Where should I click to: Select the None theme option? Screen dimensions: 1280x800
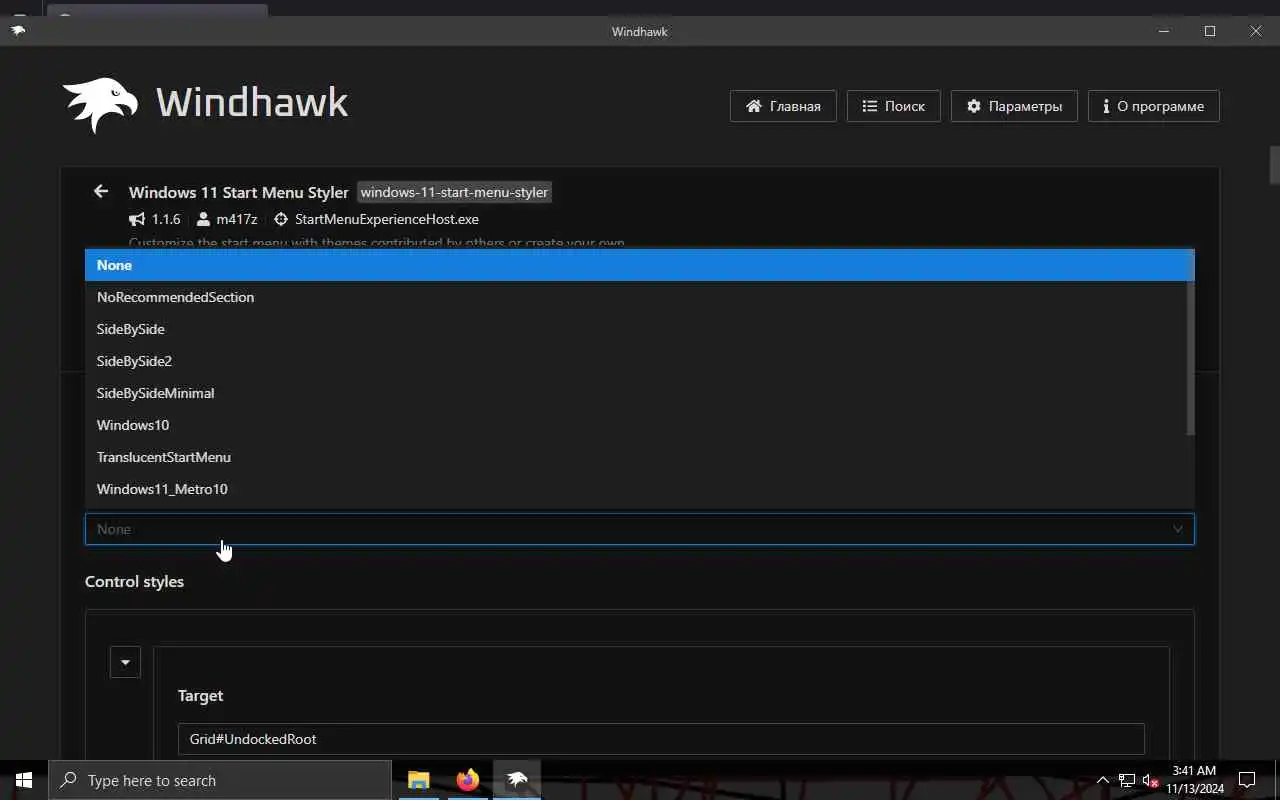coord(639,265)
